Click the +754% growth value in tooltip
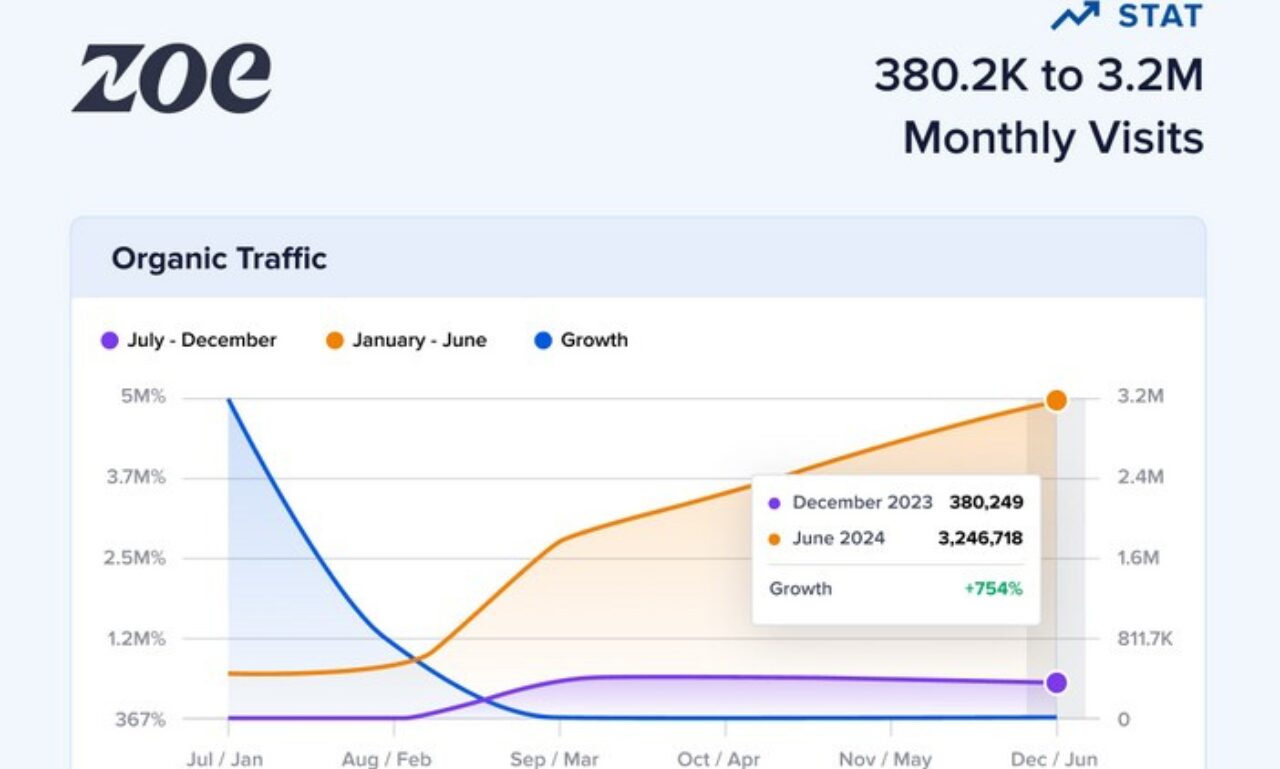Screen dimensions: 1280x769 pyautogui.click(x=993, y=589)
